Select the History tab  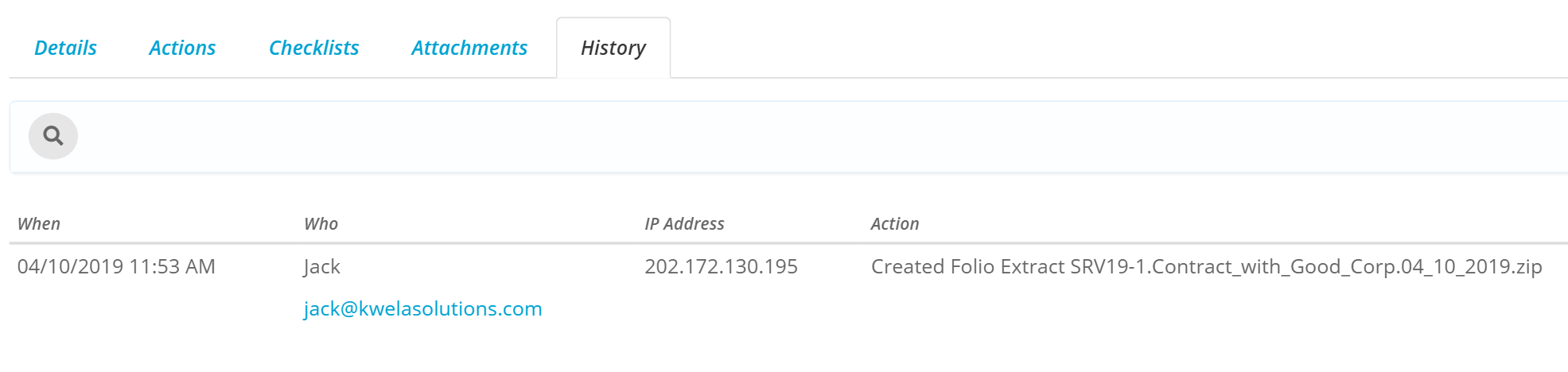point(613,48)
